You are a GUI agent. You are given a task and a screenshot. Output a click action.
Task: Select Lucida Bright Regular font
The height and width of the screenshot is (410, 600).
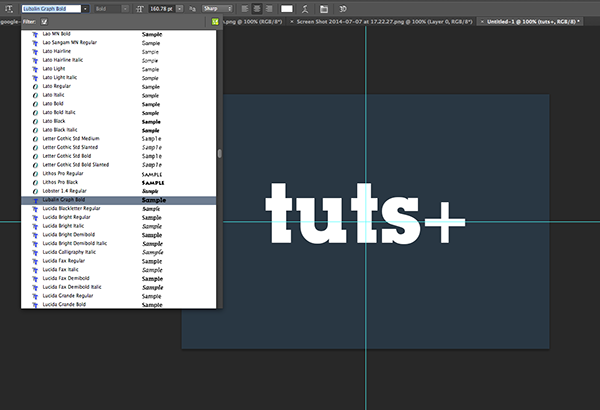[x=119, y=217]
